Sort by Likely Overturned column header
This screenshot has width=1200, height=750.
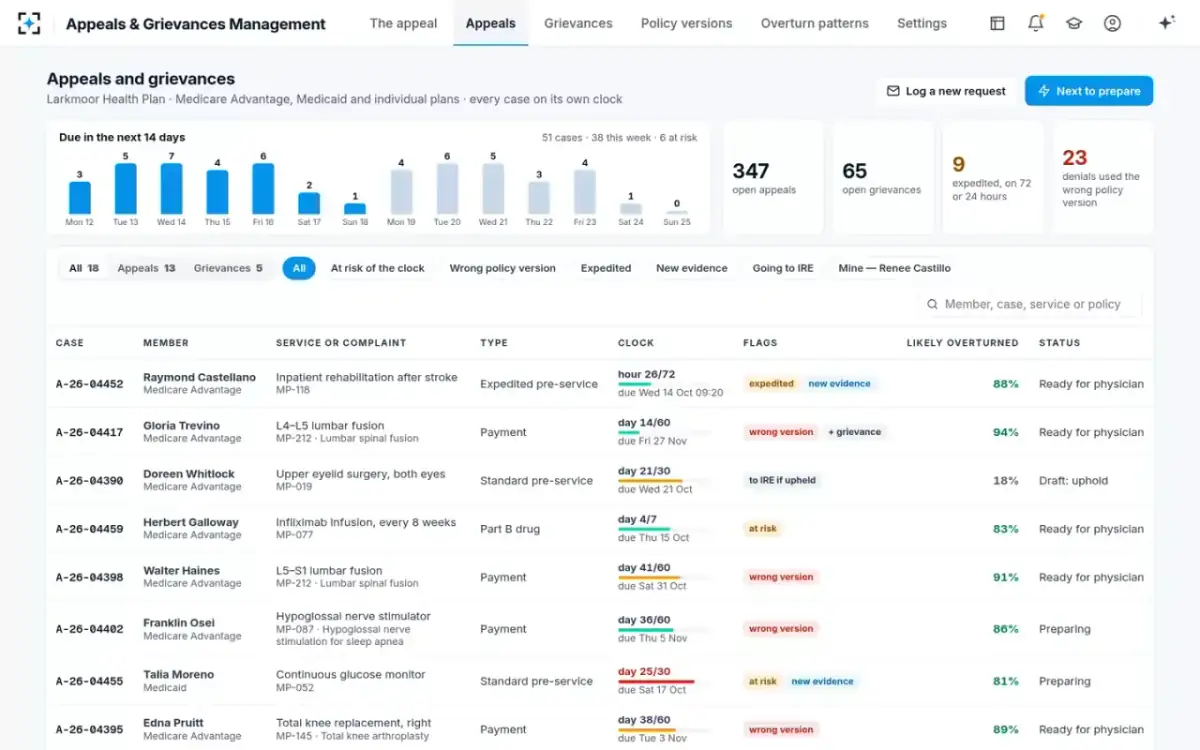[x=962, y=343]
